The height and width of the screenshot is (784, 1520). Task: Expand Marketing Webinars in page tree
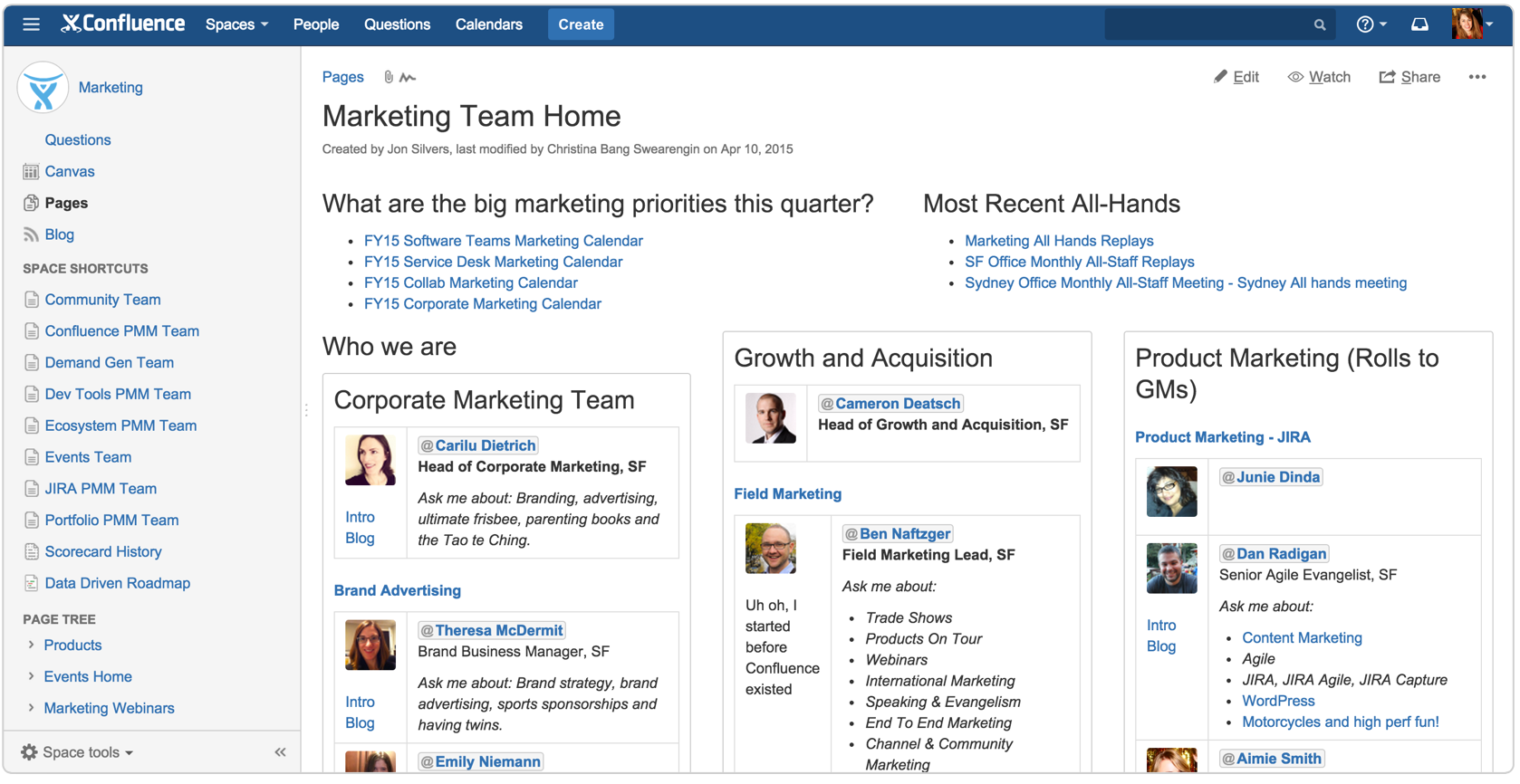[x=31, y=708]
